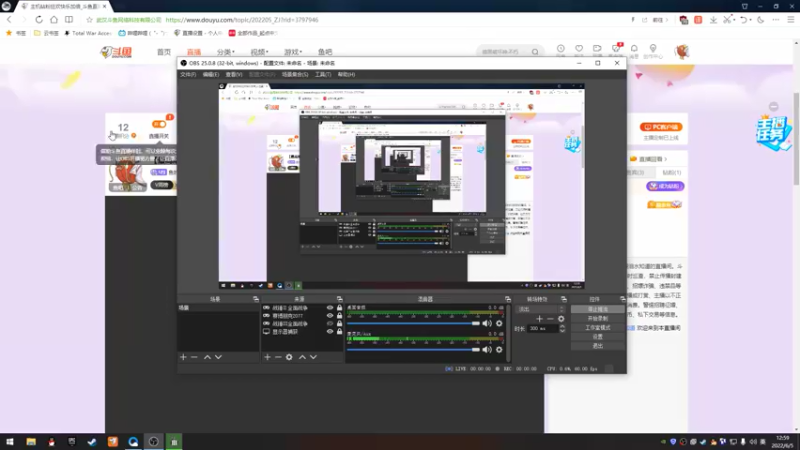This screenshot has height=450, width=800.
Task: Pop out the Scenes dock panel
Action: pyautogui.click(x=256, y=299)
